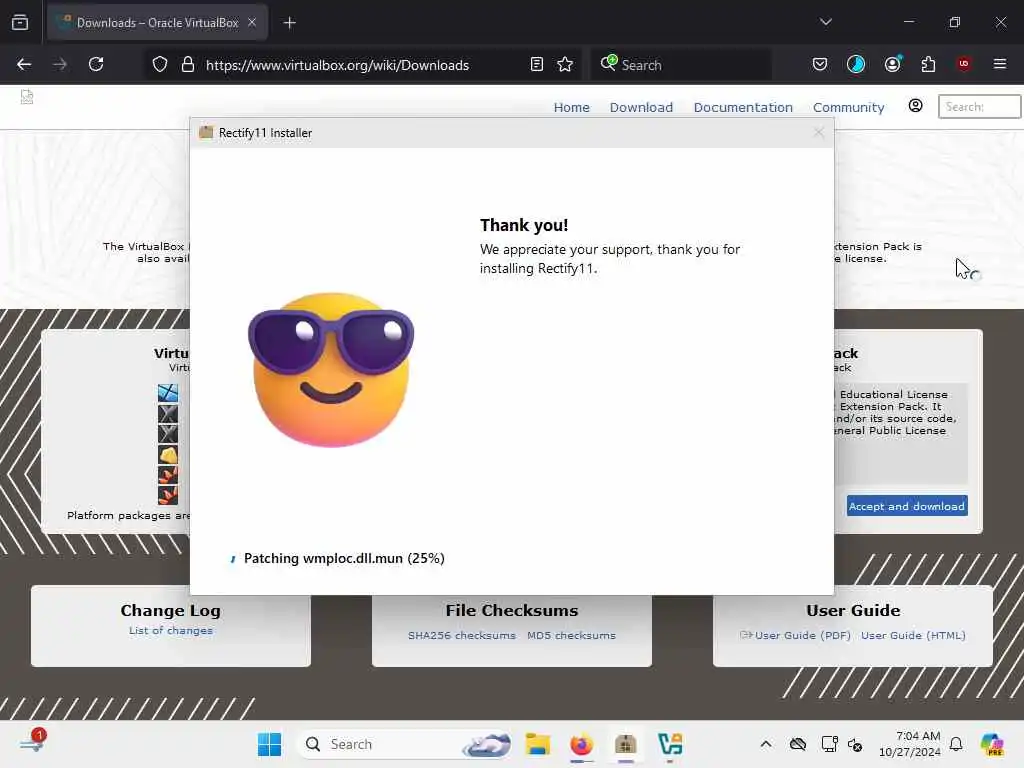Click the browser Search box
Image resolution: width=1024 pixels, height=768 pixels.
tap(681, 65)
